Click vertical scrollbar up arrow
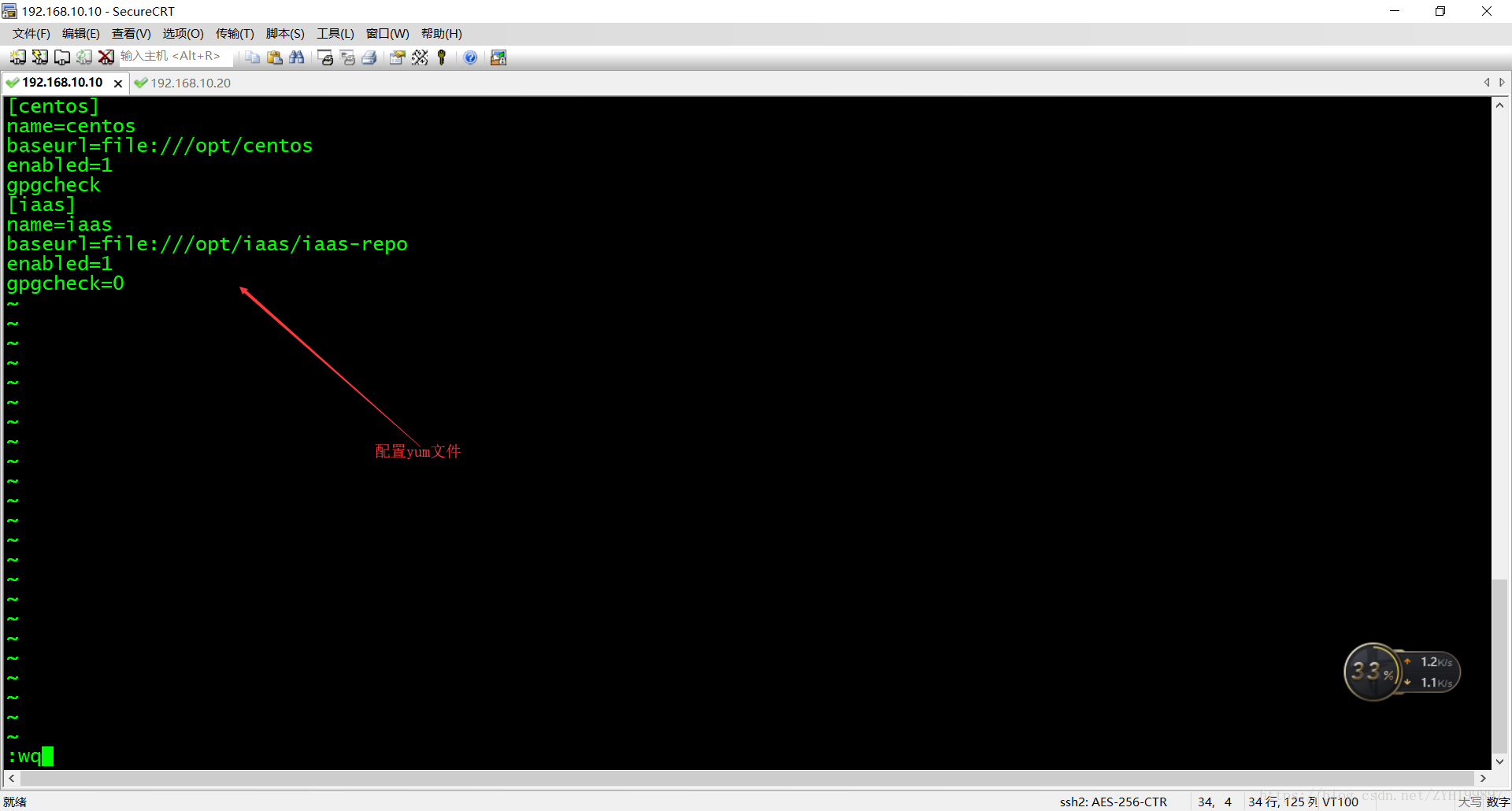Image resolution: width=1512 pixels, height=811 pixels. click(x=1499, y=106)
